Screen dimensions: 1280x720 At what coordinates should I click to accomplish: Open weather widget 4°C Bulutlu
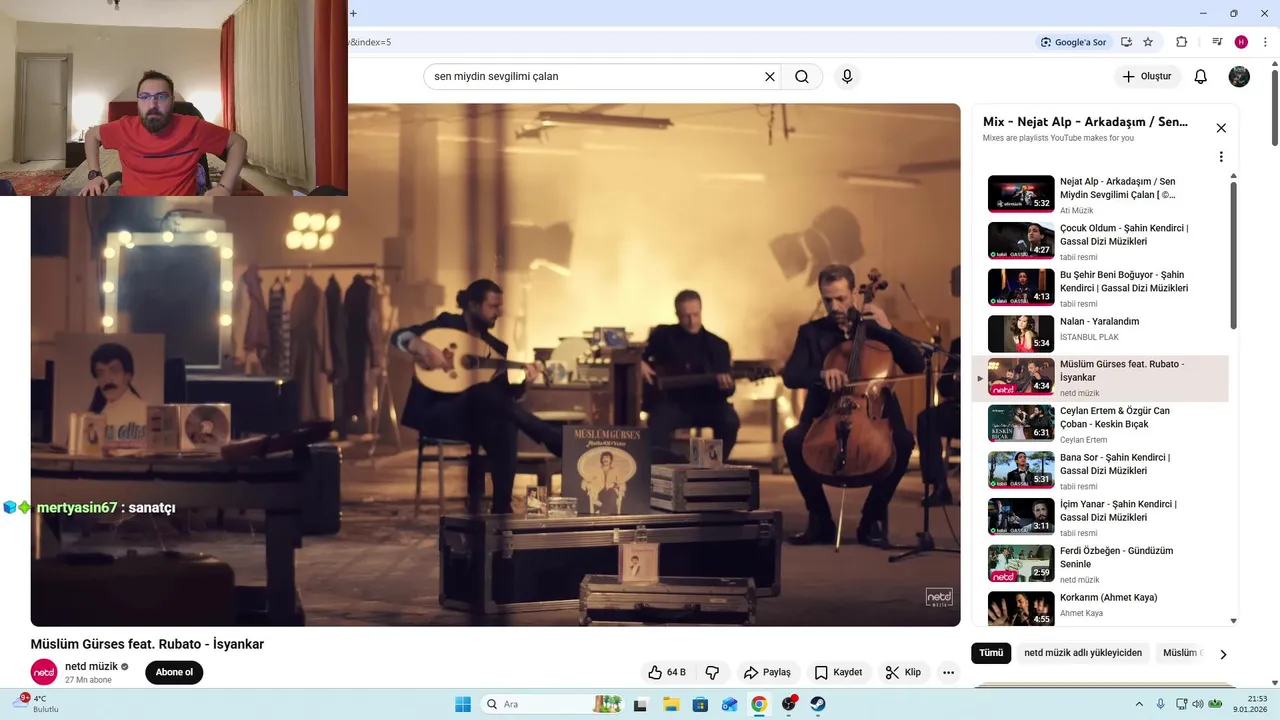37,704
